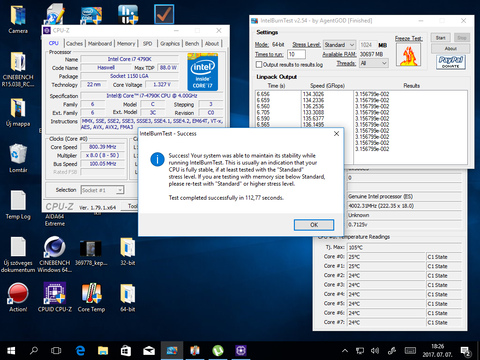Click the Multiplier value x 8.0 (8 - 50)
480x360 pixels.
click(x=103, y=155)
